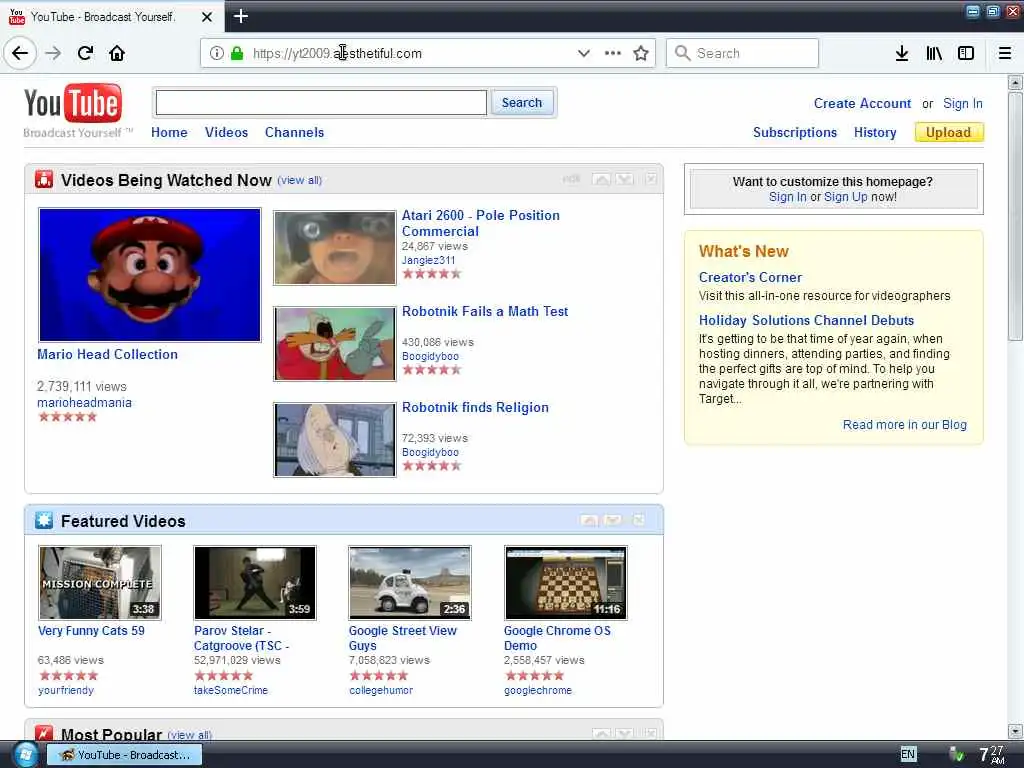The image size is (1024, 768).
Task: Click the taskbar clock
Action: [x=991, y=754]
